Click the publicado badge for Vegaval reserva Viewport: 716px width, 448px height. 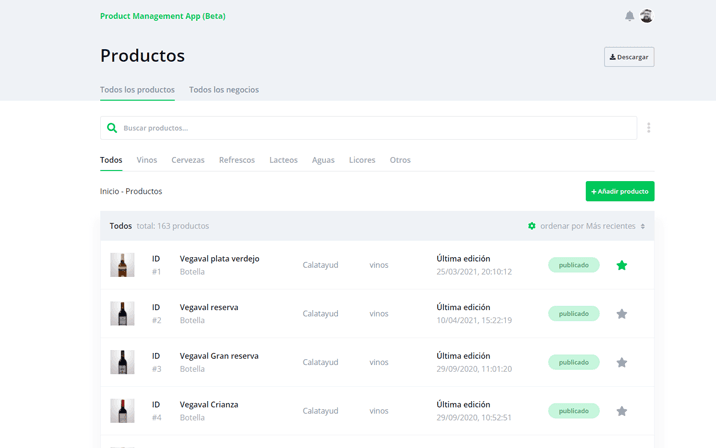(x=574, y=314)
